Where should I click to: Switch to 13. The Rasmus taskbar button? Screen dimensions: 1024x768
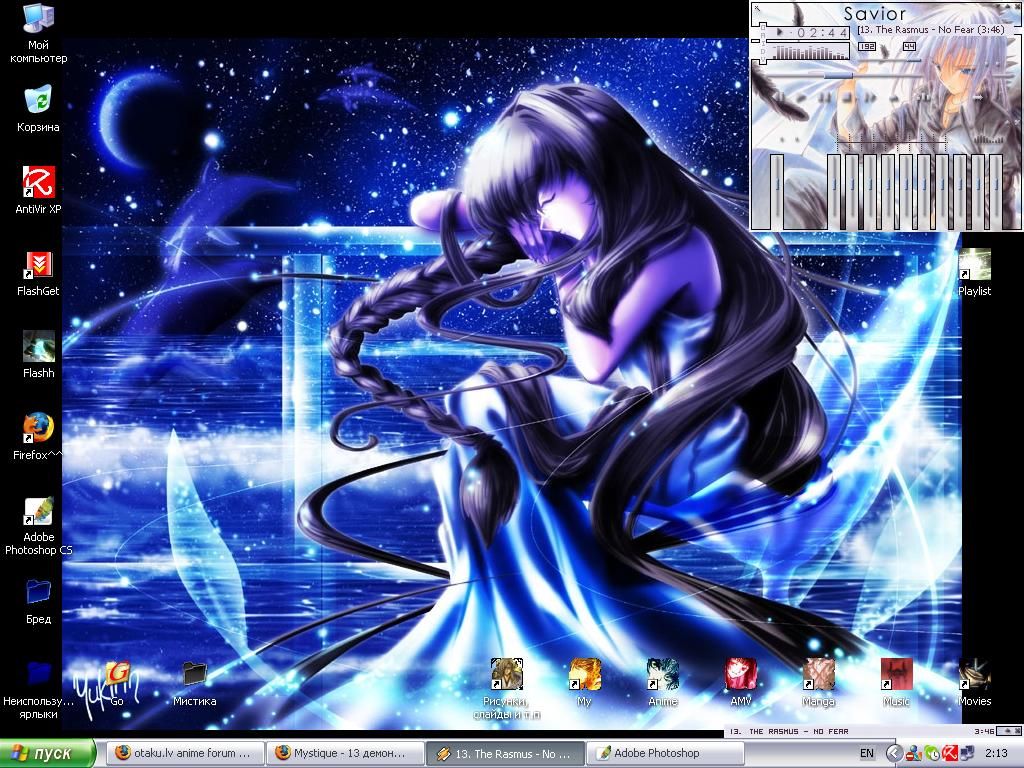click(x=505, y=753)
